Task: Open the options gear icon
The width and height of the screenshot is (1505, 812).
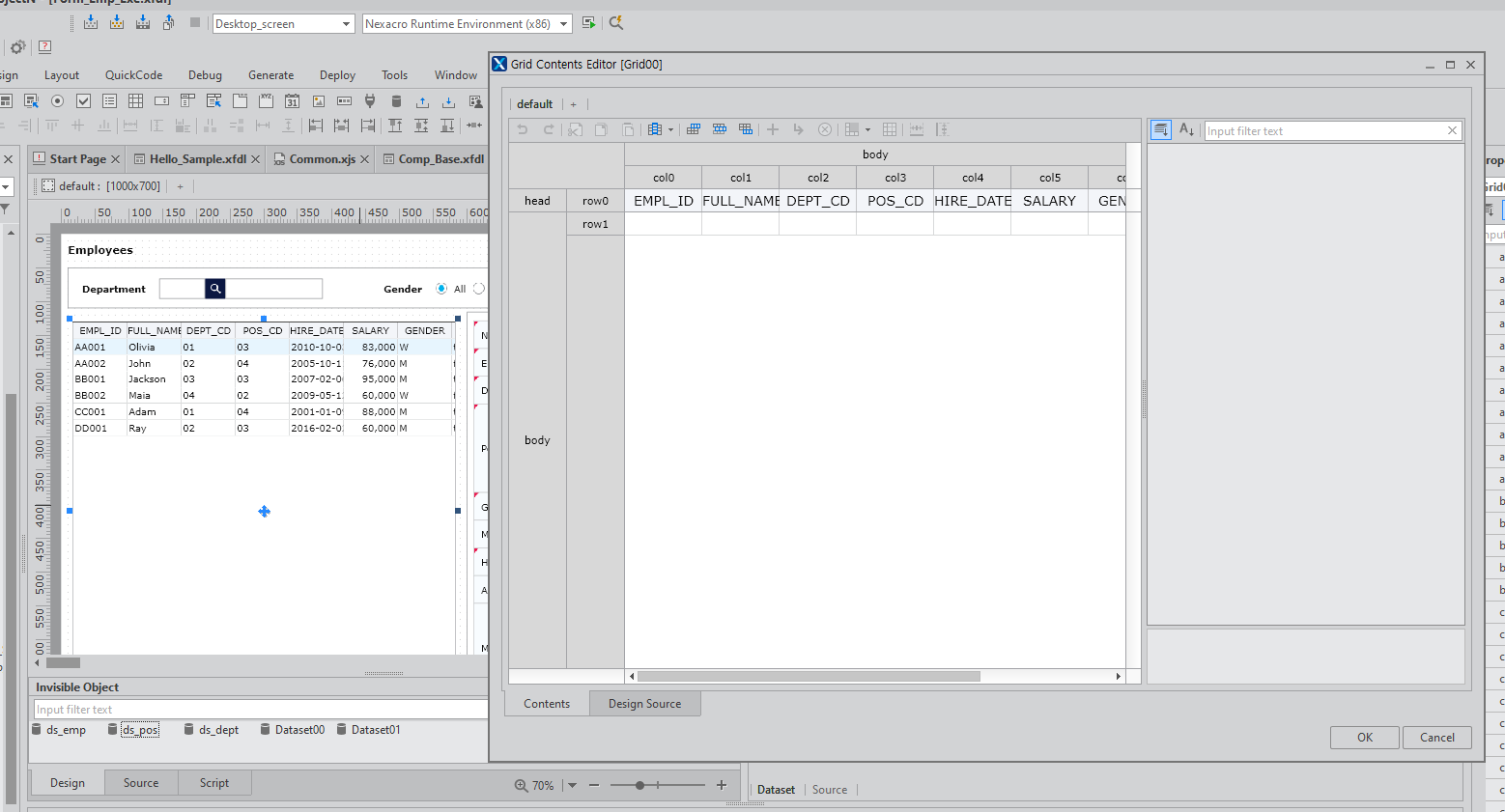Action: point(17,46)
